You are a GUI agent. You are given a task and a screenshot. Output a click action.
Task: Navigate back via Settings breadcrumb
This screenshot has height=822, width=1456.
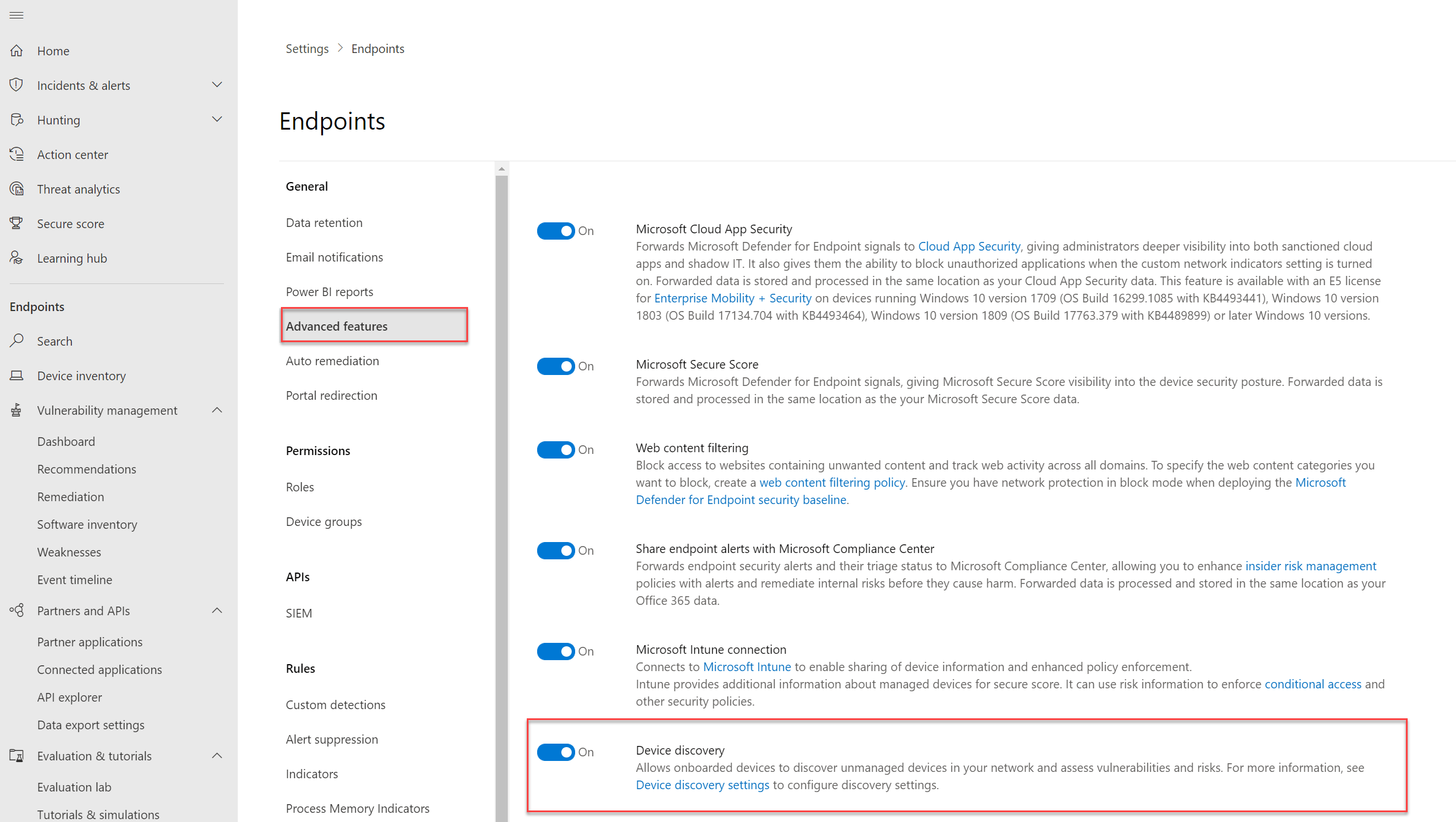point(307,48)
